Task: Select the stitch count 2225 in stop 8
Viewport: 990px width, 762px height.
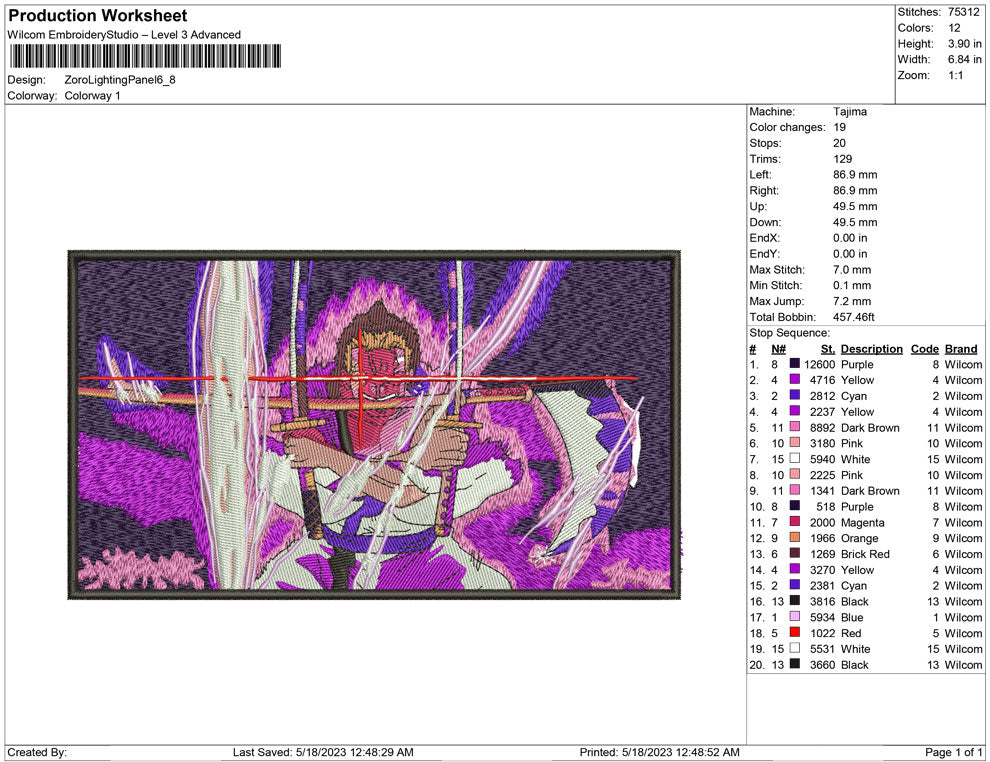Action: [823, 475]
